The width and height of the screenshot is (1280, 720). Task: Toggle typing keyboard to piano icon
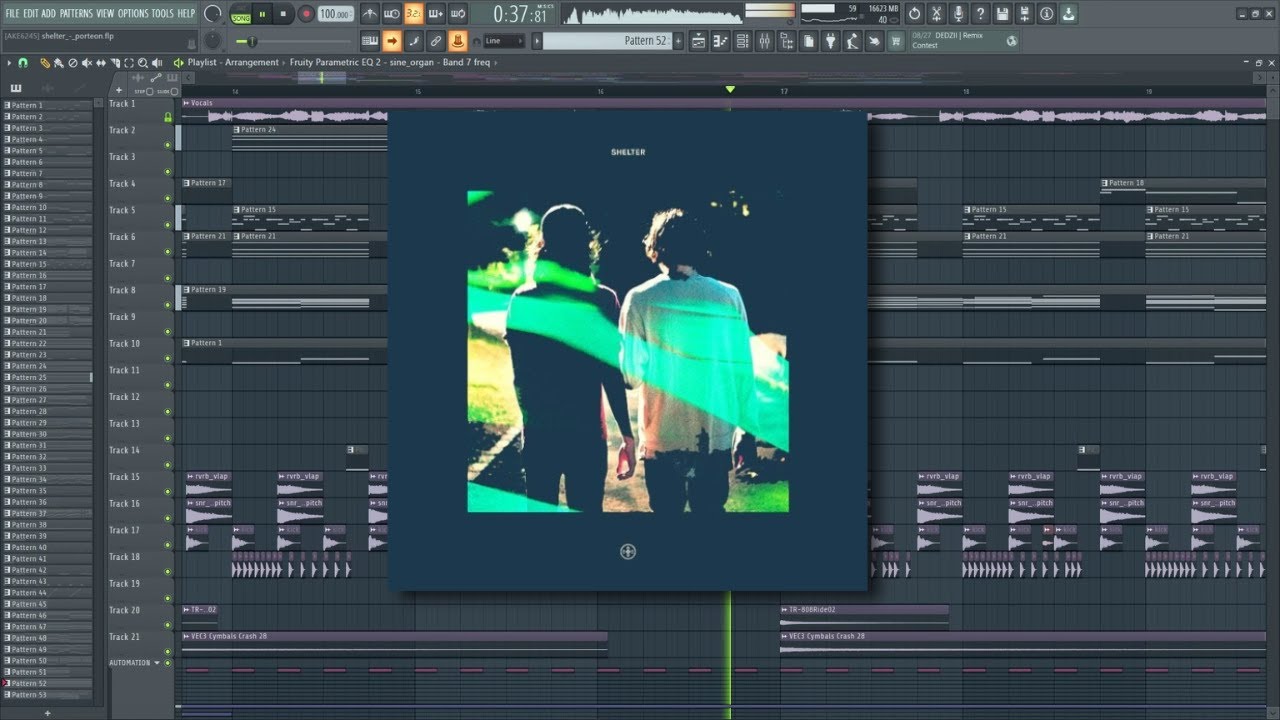point(370,41)
